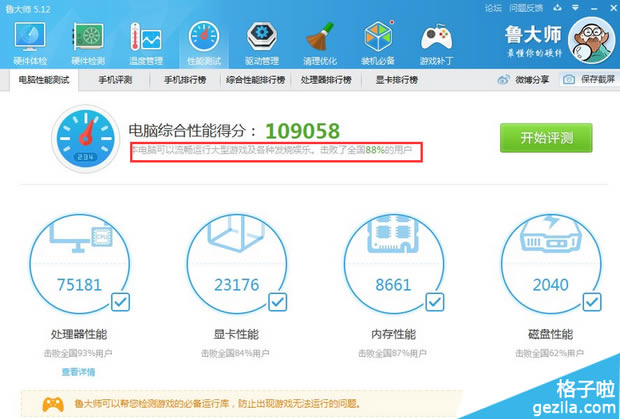The height and width of the screenshot is (419, 620).
Task: Click the disk performance circle icon
Action: [x=551, y=264]
